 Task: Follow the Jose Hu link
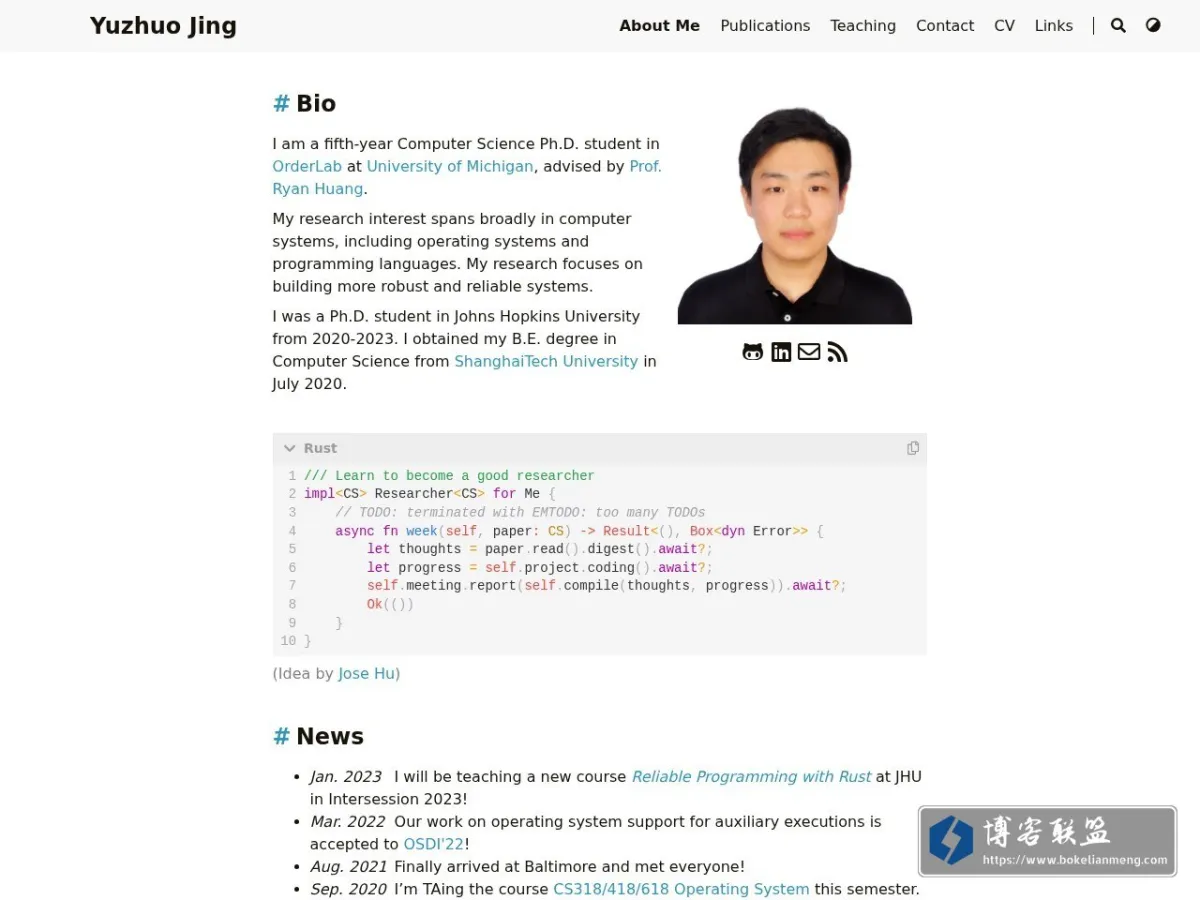pos(366,674)
